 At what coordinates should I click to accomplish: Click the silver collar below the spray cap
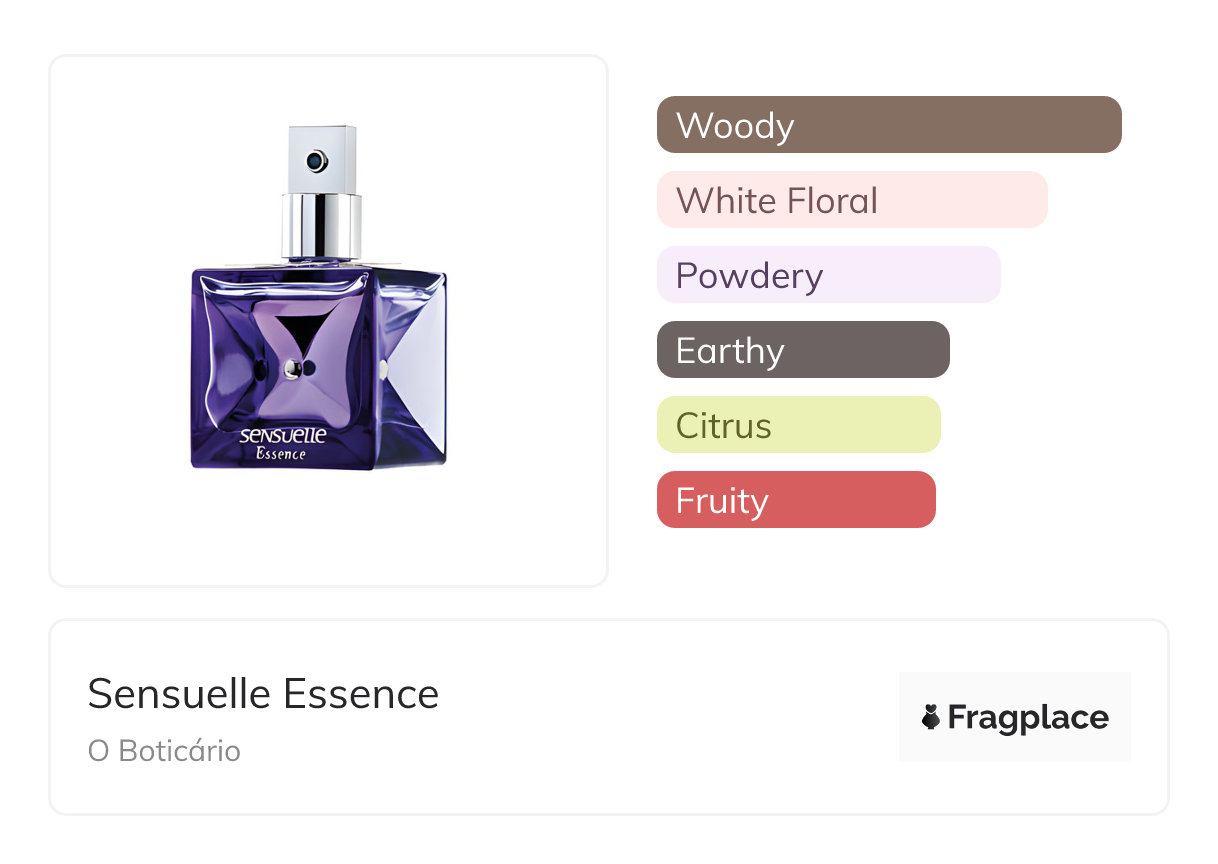point(321,226)
